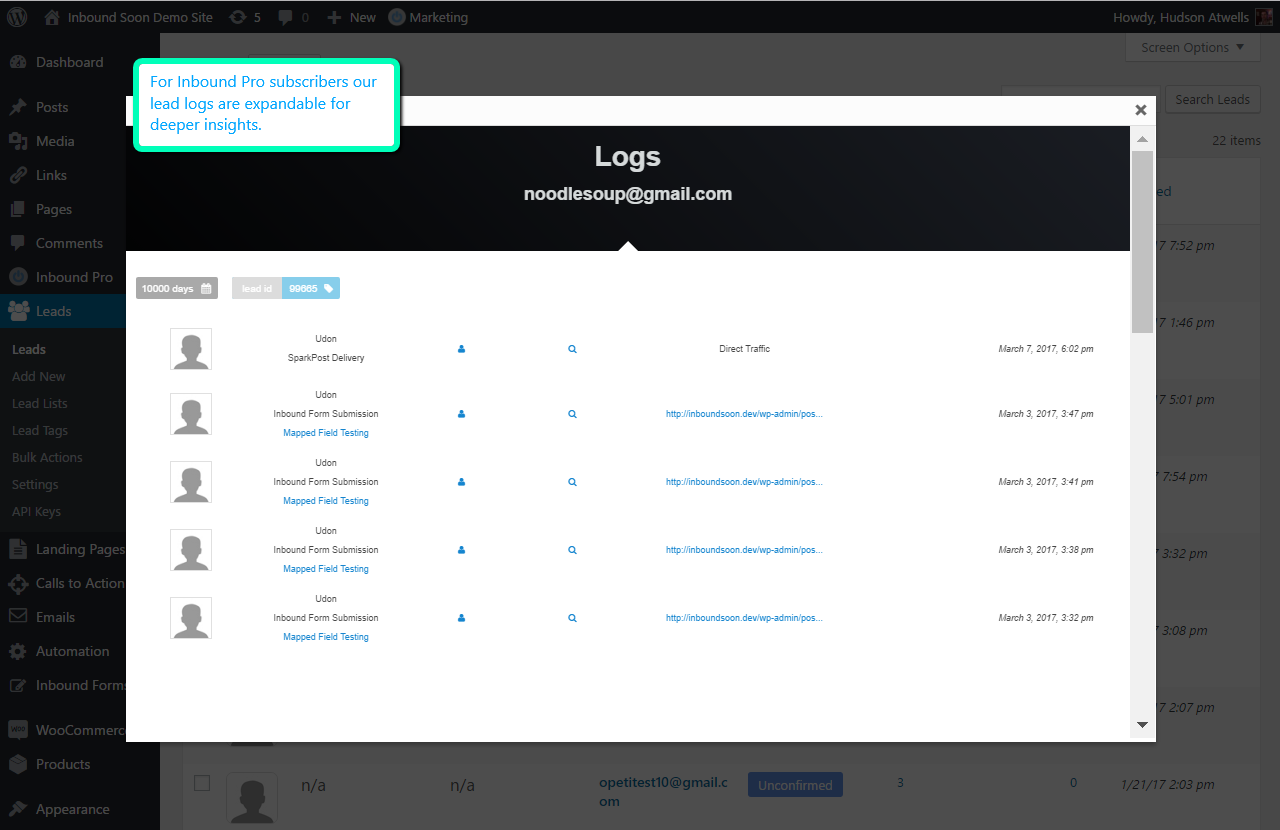Close the Logs popup with X
1280x830 pixels.
point(1140,111)
